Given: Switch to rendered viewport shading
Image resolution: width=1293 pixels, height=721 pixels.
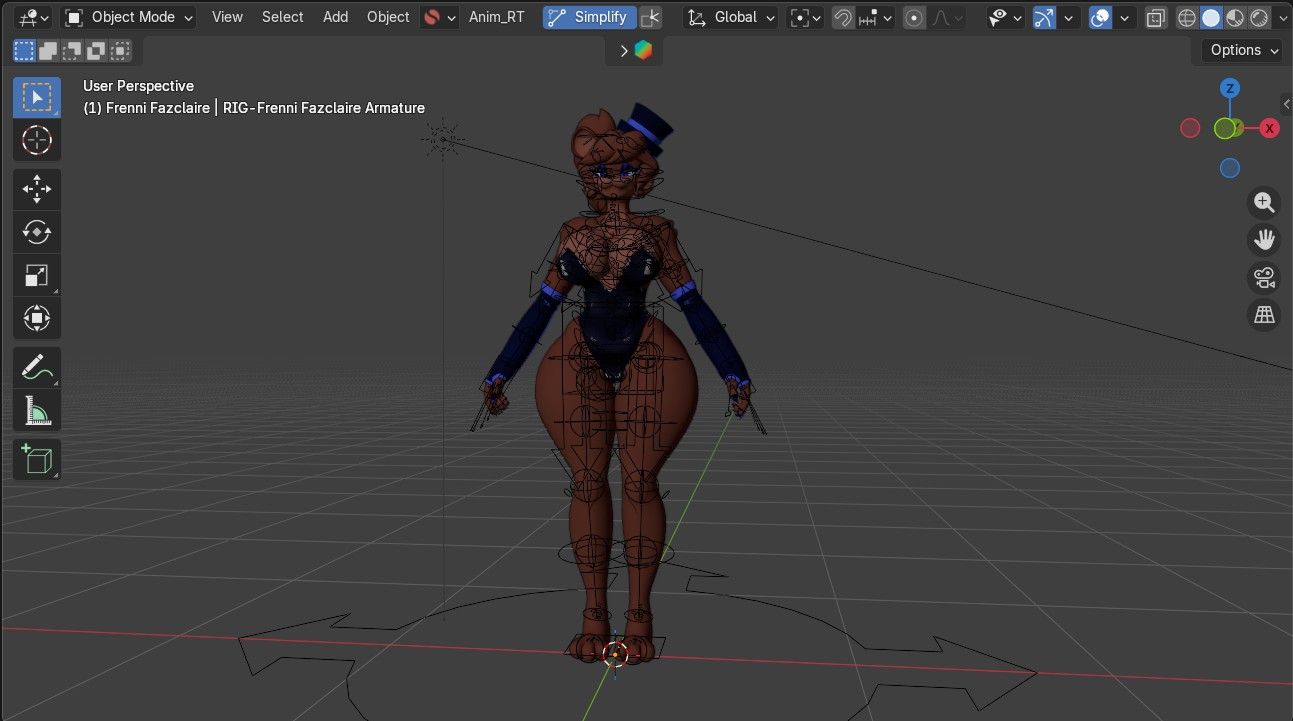Looking at the screenshot, I should coord(1259,17).
